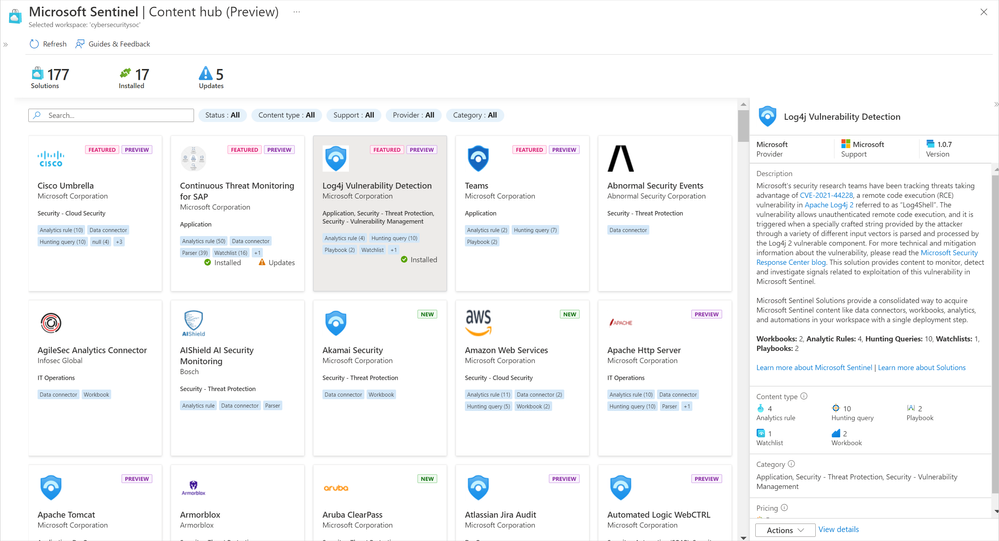Image resolution: width=999 pixels, height=541 pixels.
Task: Click the Armorblox logo
Action: click(193, 489)
